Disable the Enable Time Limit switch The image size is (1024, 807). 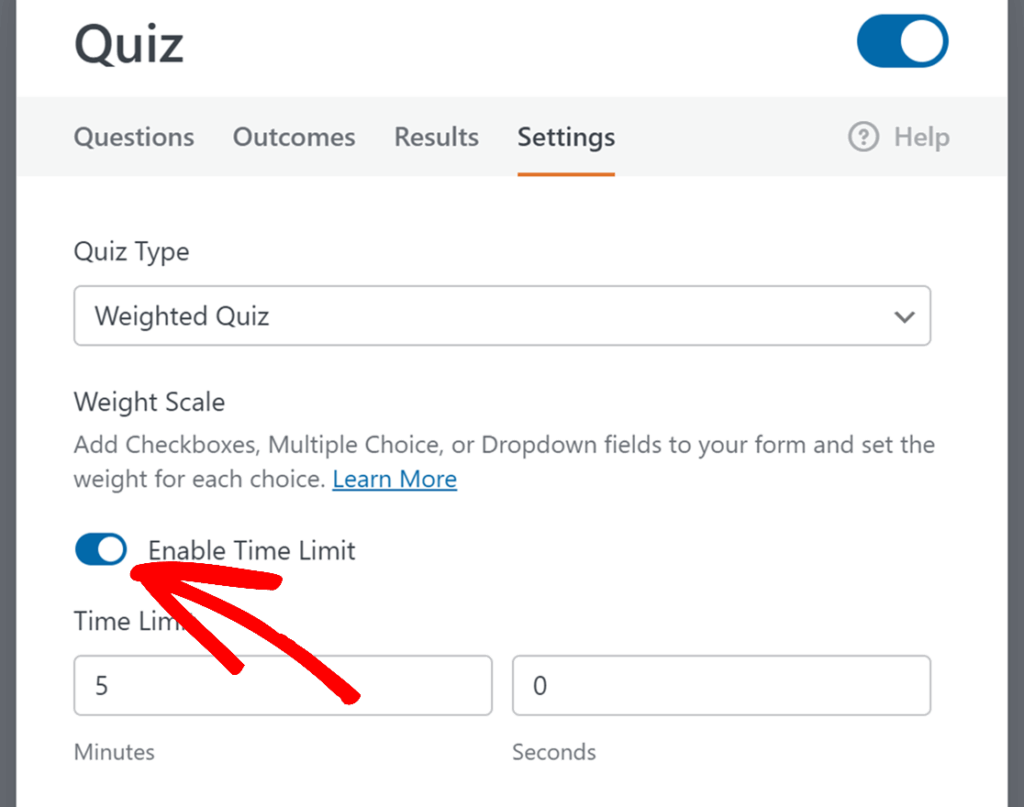tap(101, 549)
